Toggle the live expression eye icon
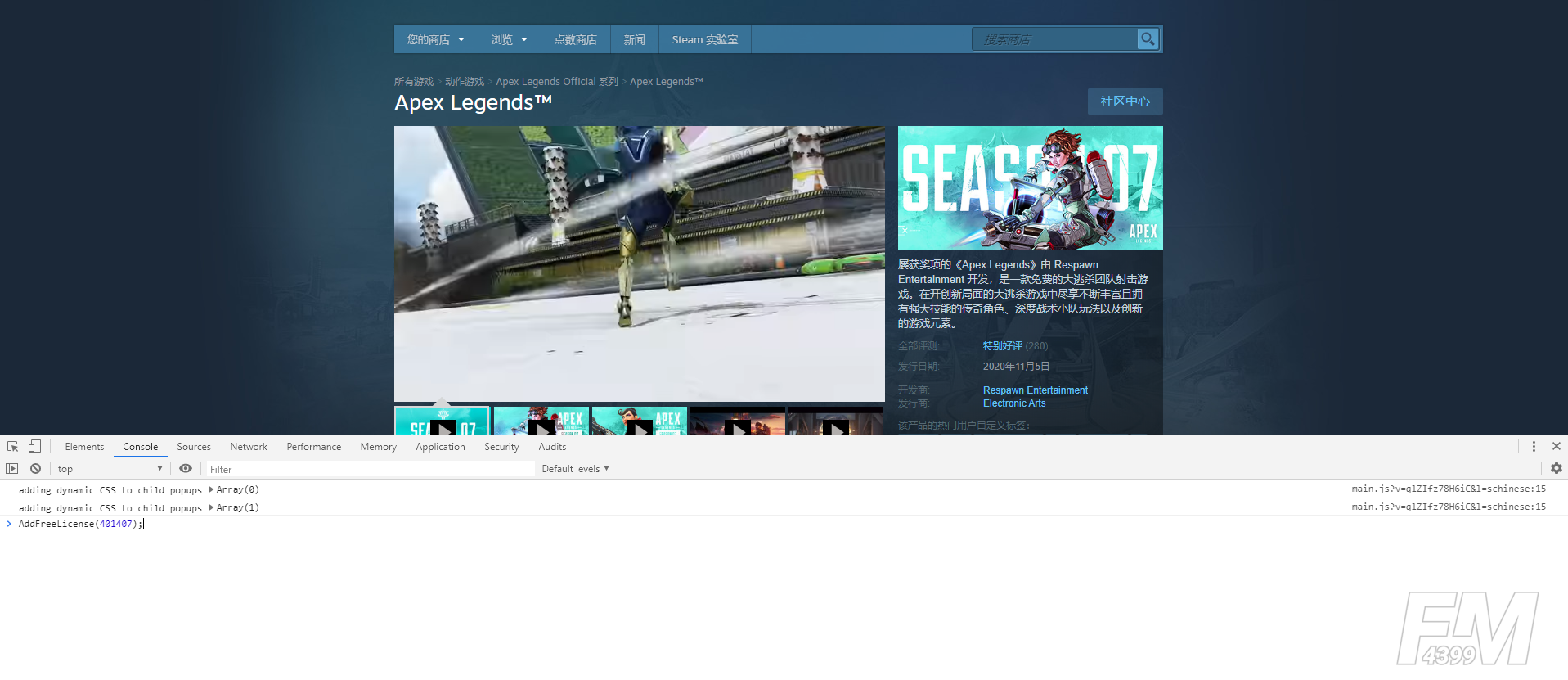Image resolution: width=1568 pixels, height=680 pixels. click(x=186, y=469)
